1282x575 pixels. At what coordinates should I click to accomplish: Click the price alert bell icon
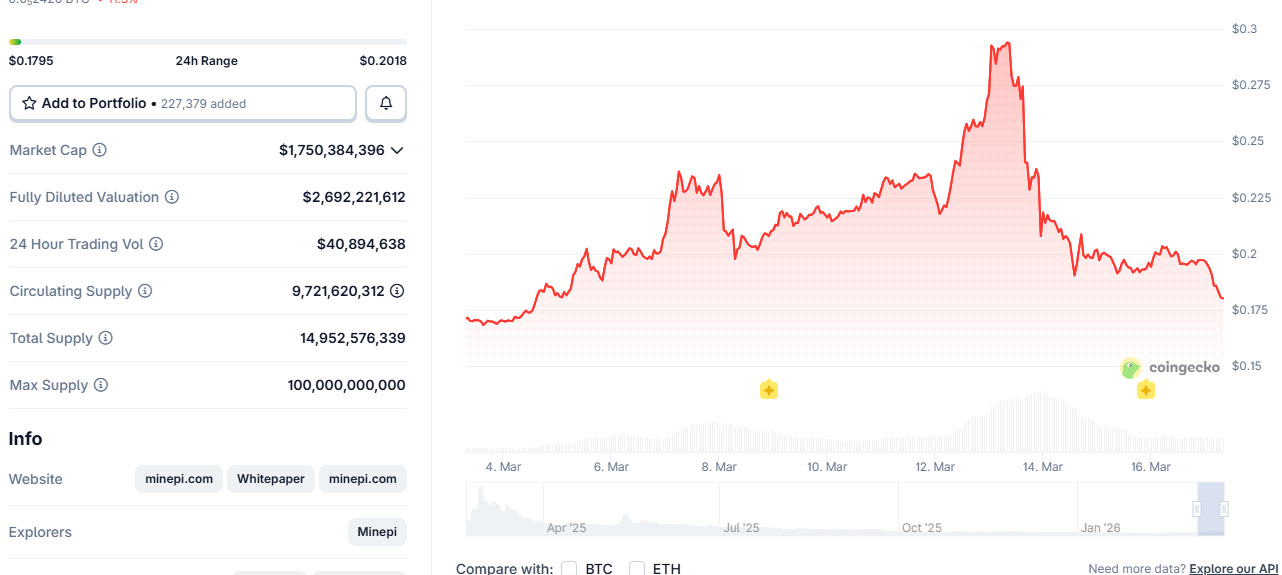386,103
